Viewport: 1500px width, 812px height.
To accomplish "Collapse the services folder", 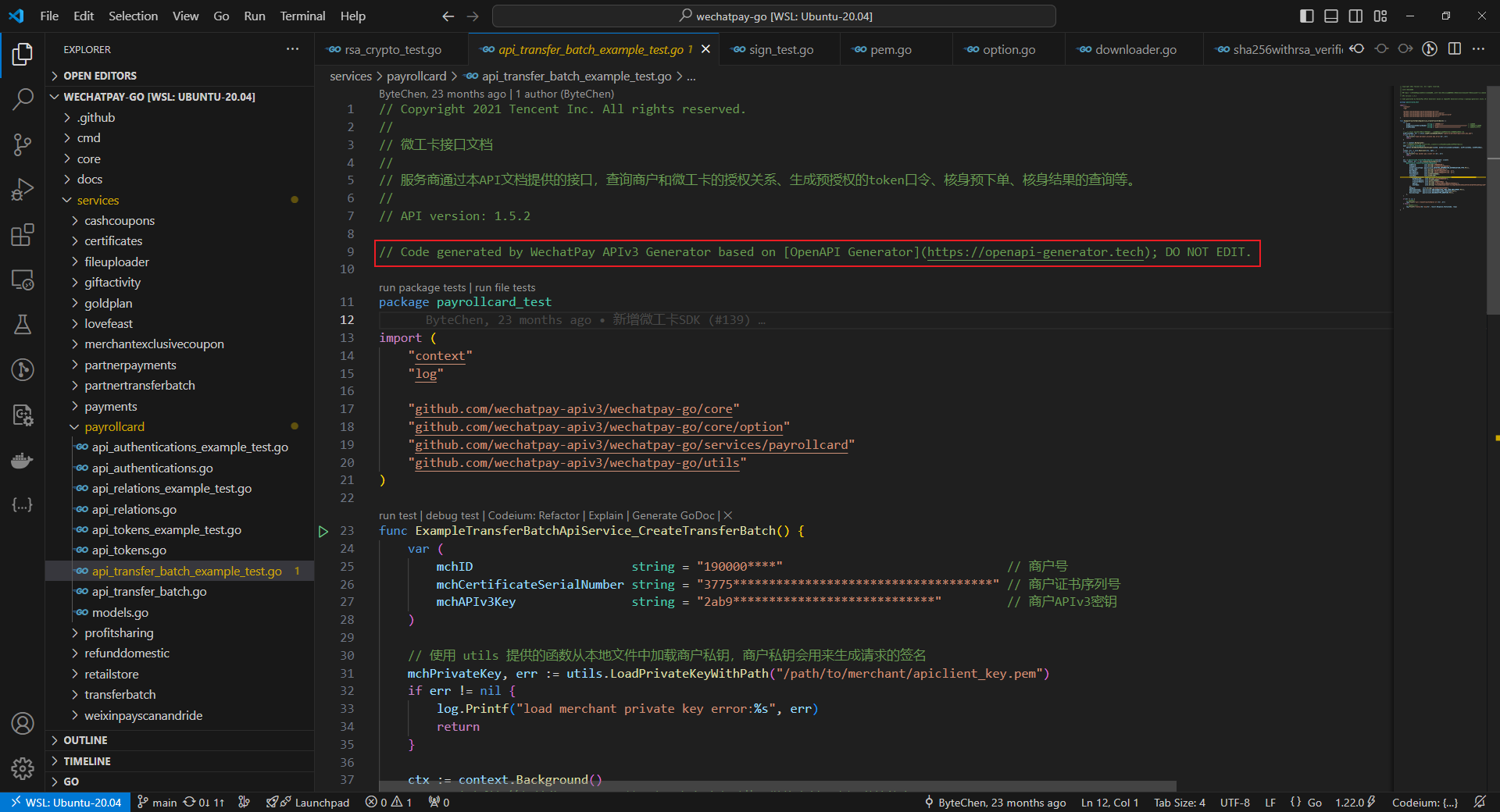I will pyautogui.click(x=180, y=200).
